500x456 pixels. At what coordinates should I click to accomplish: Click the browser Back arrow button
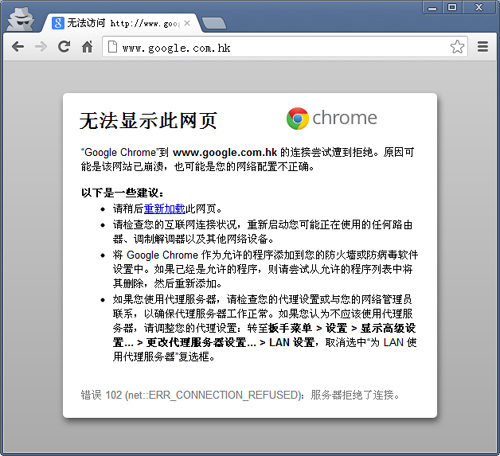18,47
